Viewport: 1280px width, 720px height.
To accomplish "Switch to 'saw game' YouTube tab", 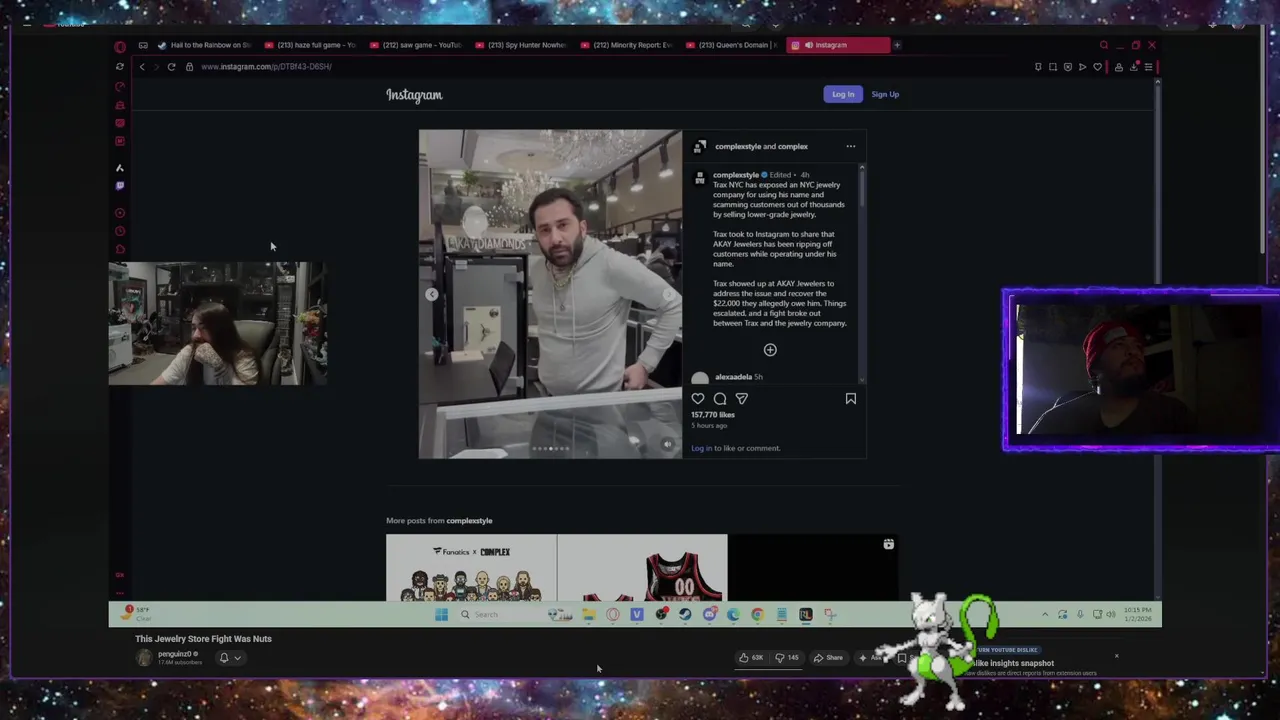I will (x=417, y=45).
